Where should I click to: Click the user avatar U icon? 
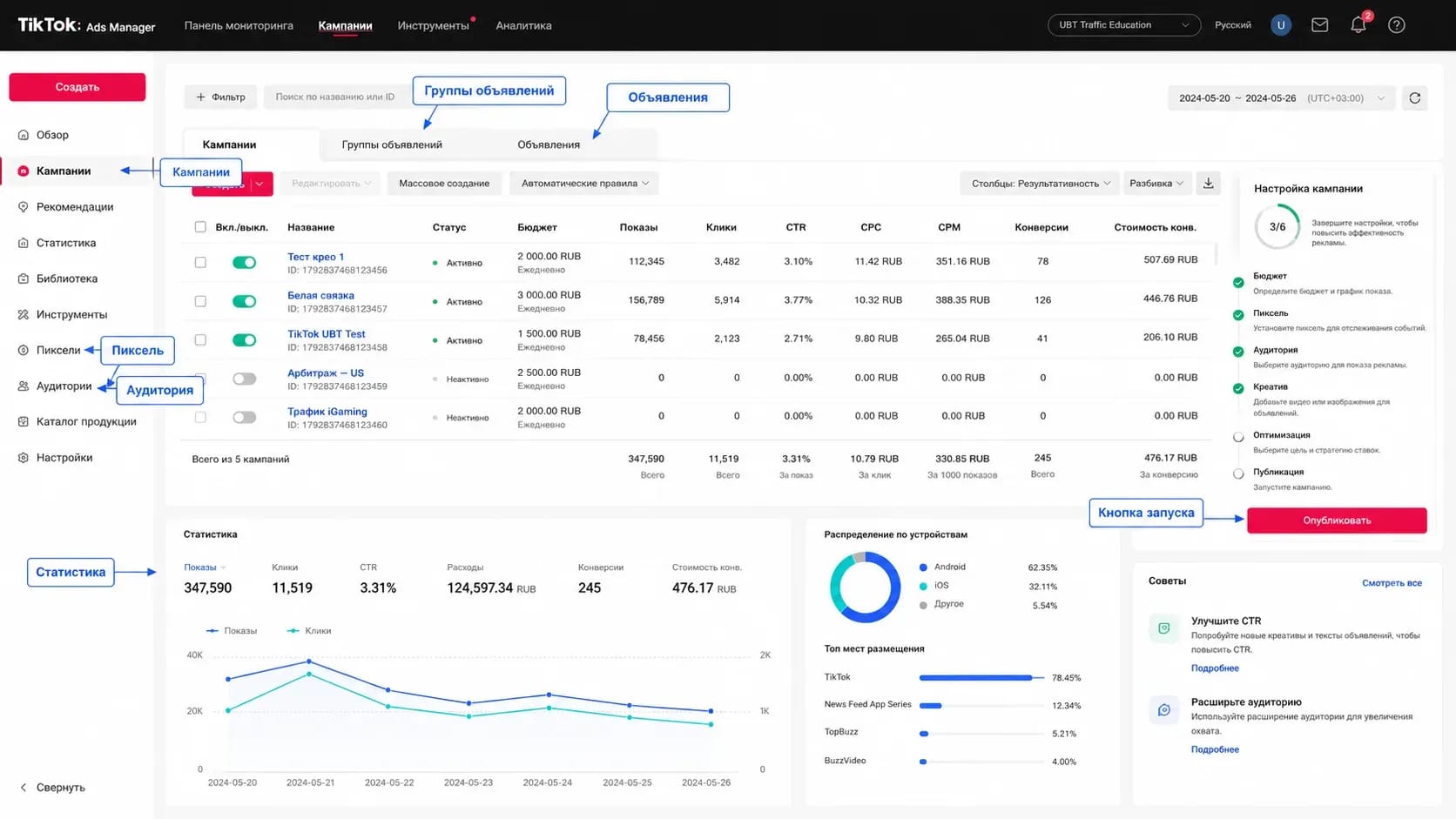pyautogui.click(x=1281, y=25)
